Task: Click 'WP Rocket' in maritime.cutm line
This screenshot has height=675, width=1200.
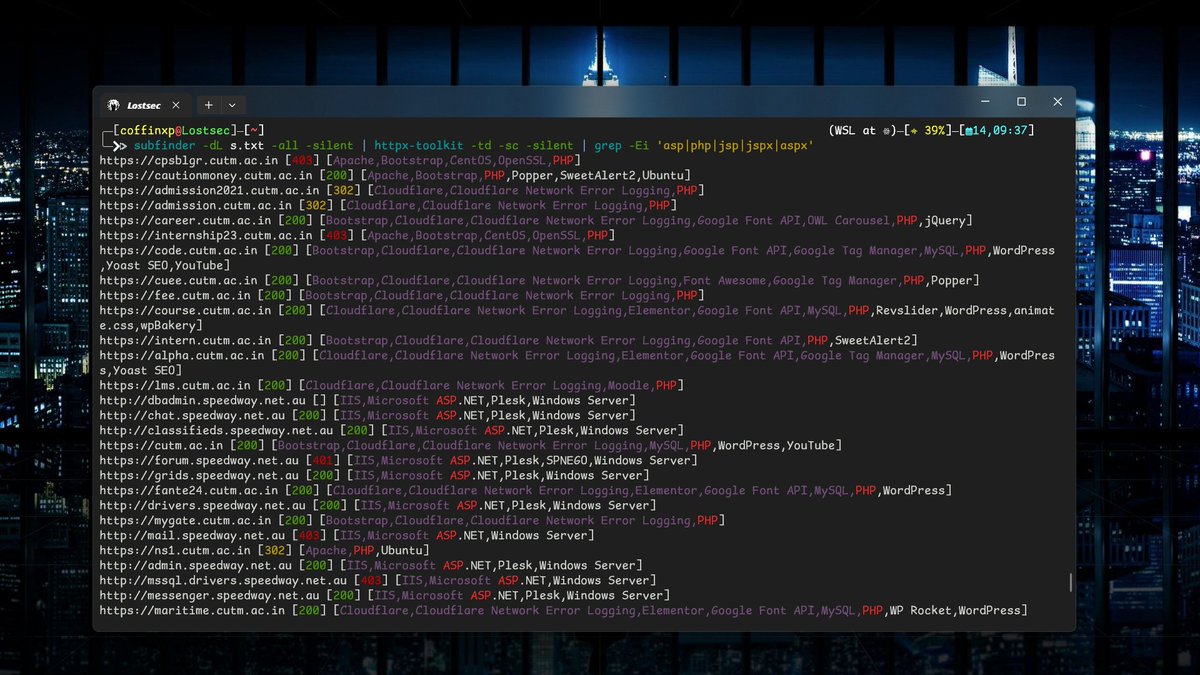Action: [920, 611]
